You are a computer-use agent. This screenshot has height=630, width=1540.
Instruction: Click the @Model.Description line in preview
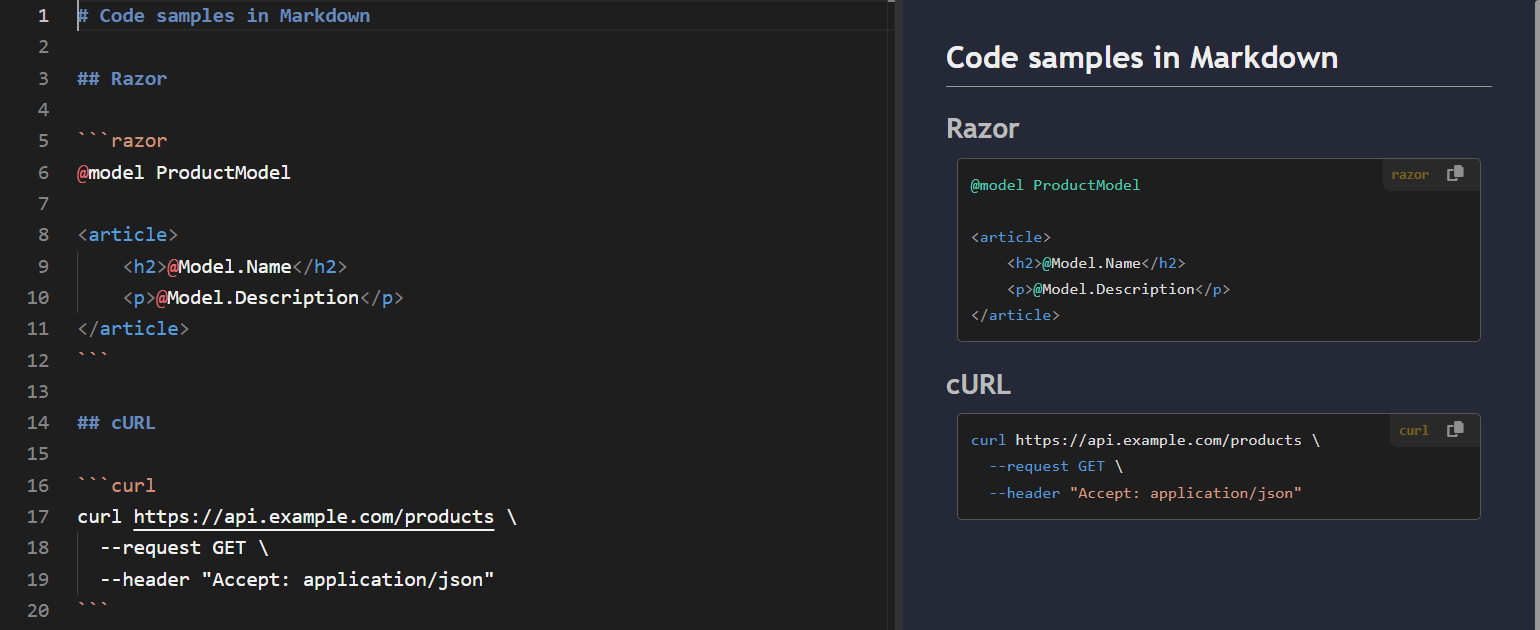pos(1118,289)
